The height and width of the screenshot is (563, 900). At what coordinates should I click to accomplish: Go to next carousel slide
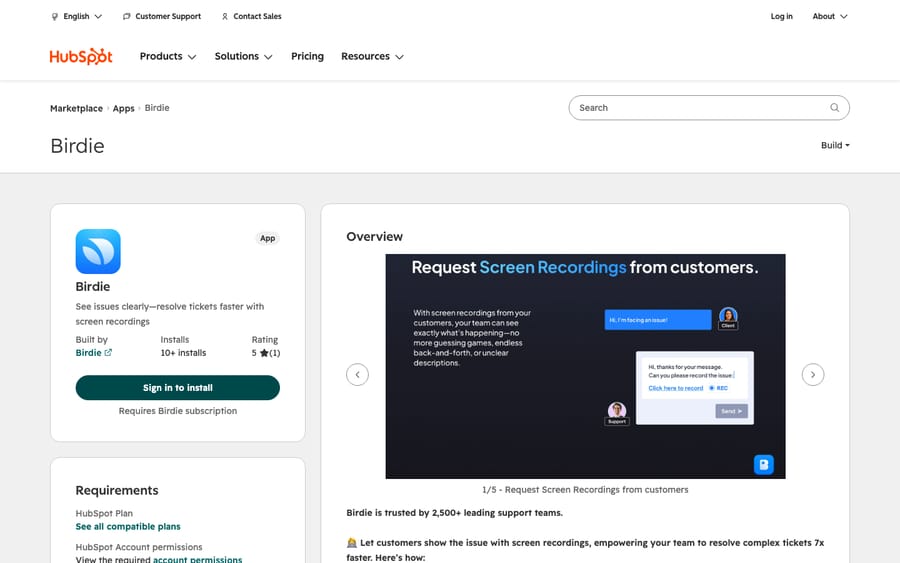[x=813, y=374]
